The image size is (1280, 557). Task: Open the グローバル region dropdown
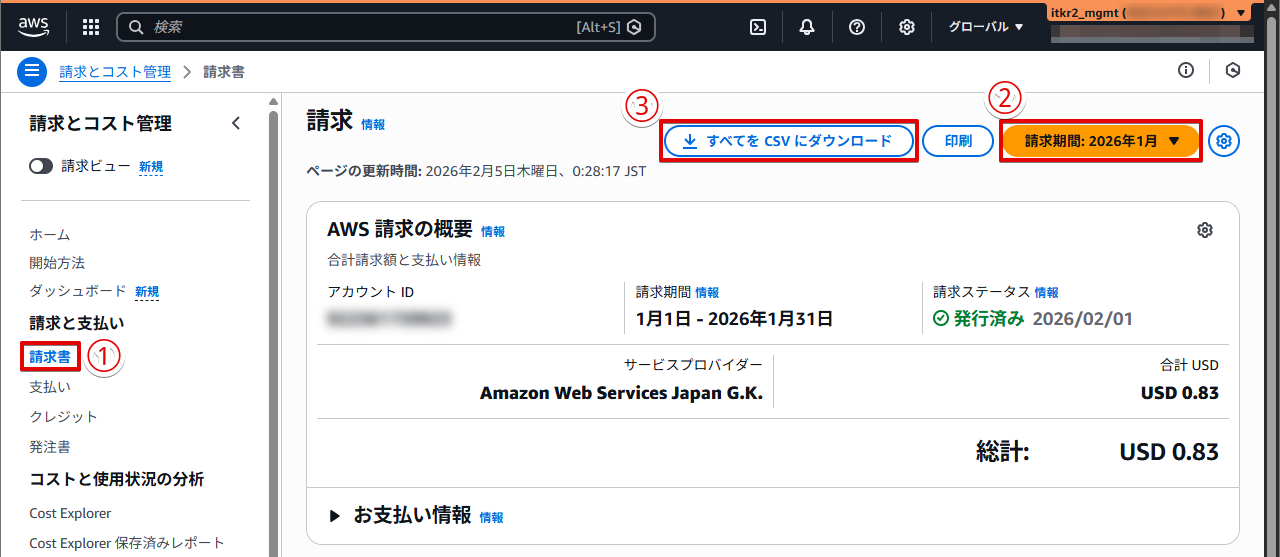pos(986,27)
